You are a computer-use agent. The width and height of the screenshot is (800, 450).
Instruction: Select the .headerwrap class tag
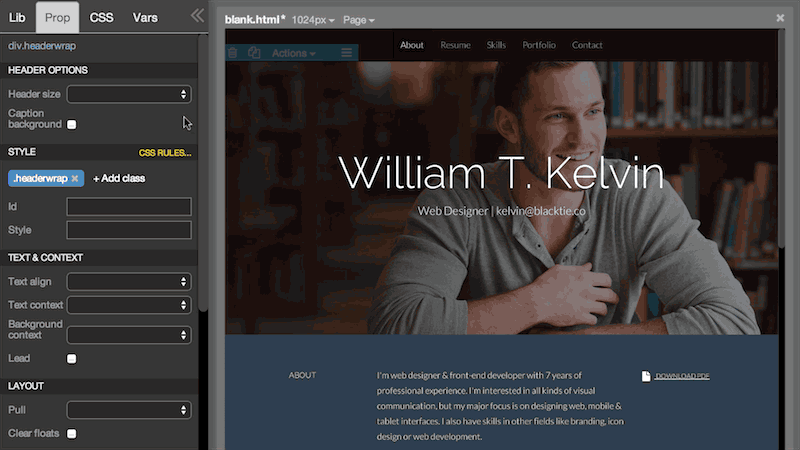(40, 179)
